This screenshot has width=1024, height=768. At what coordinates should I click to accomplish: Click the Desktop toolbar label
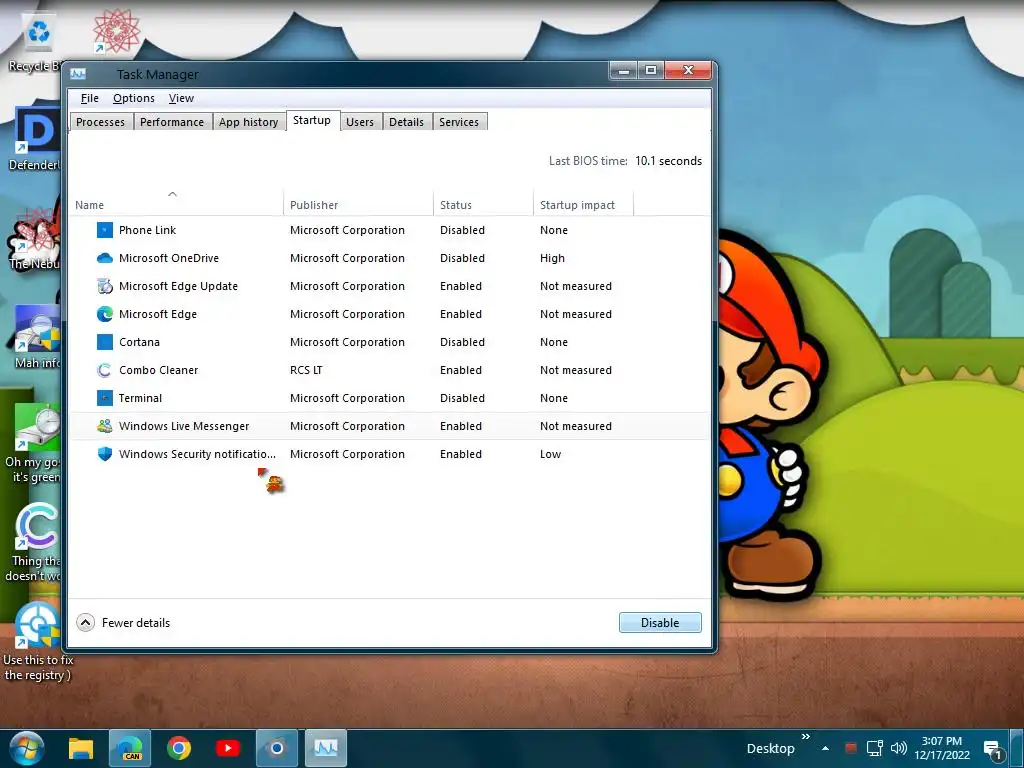point(771,748)
